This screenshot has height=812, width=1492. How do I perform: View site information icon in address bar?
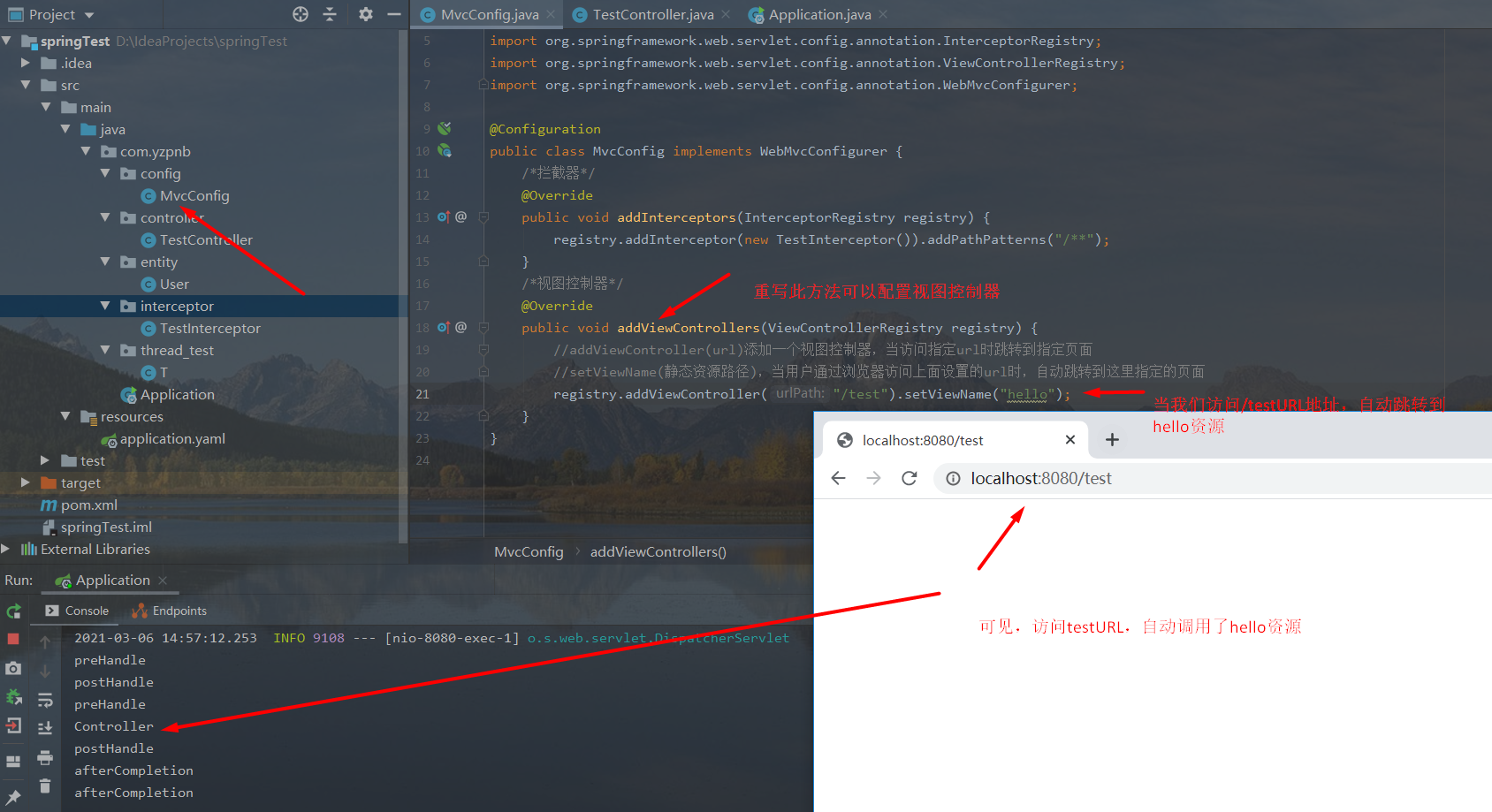pyautogui.click(x=953, y=478)
